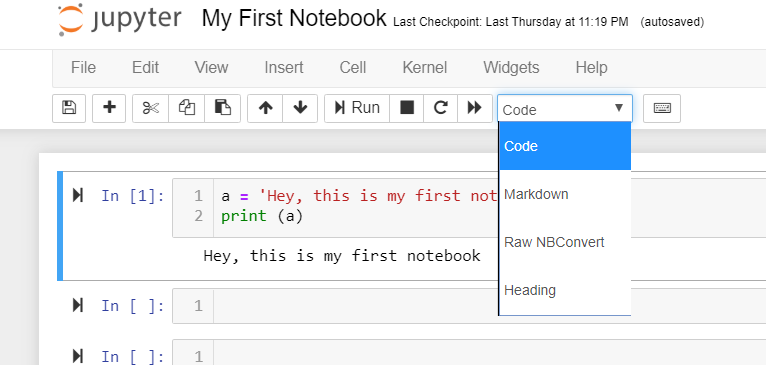Run the second cell with its side run icon
Screen dimensions: 766x365
[x=78, y=305]
